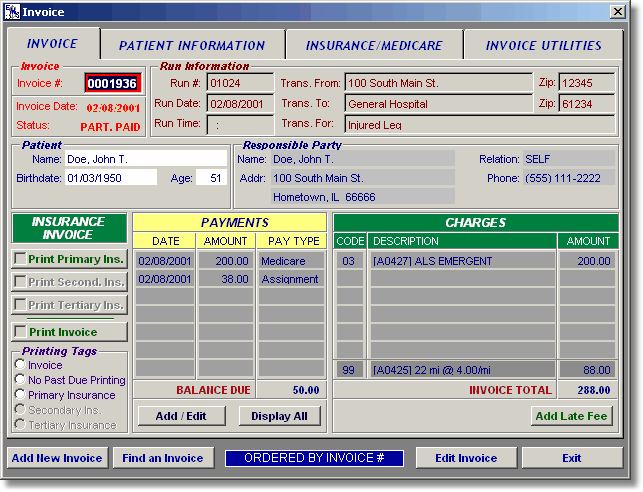Click the Invoice # field 0001936

tap(112, 84)
